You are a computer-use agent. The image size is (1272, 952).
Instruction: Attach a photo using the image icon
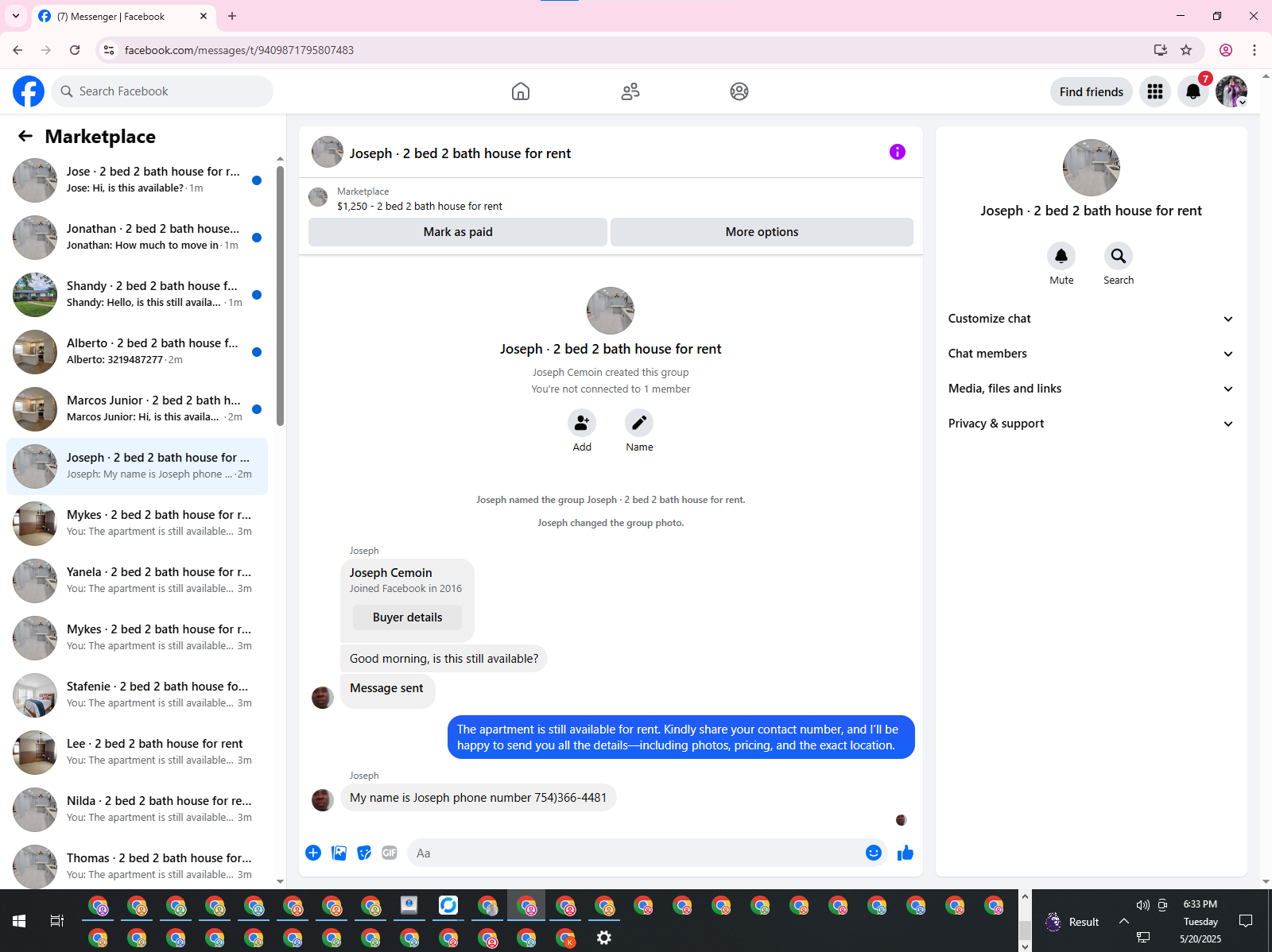(339, 853)
